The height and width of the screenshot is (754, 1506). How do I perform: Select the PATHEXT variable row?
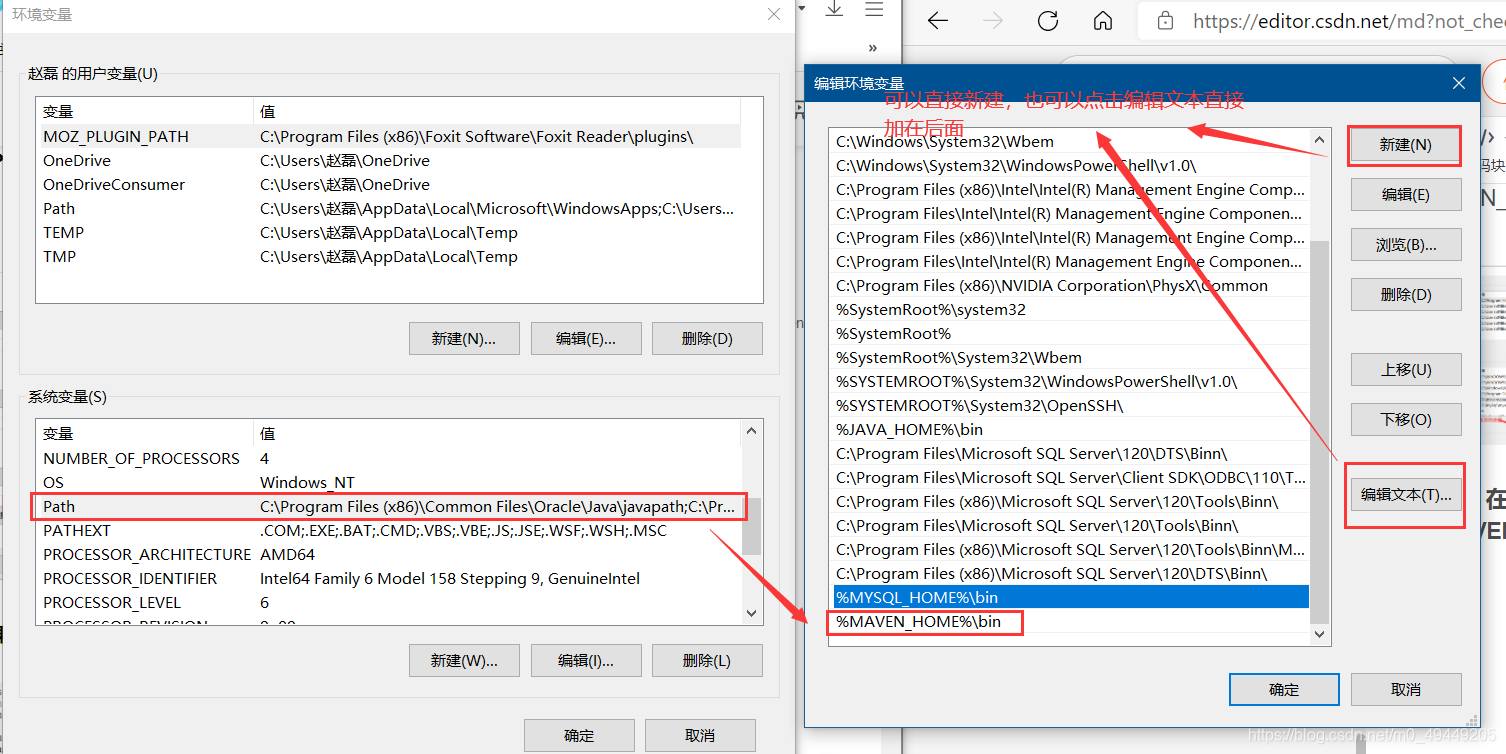(x=390, y=531)
